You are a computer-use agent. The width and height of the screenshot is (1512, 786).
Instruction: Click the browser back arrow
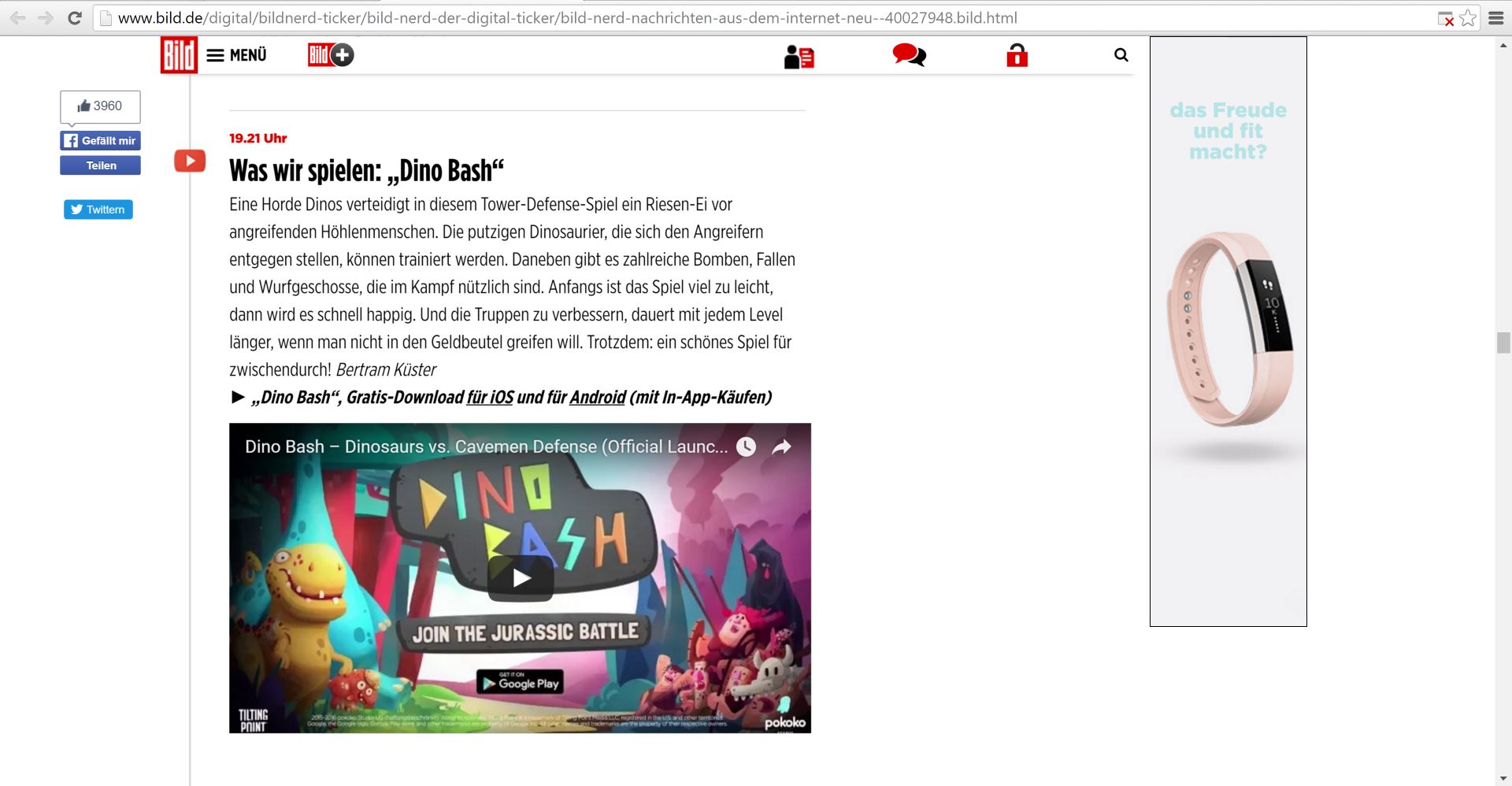coord(17,18)
